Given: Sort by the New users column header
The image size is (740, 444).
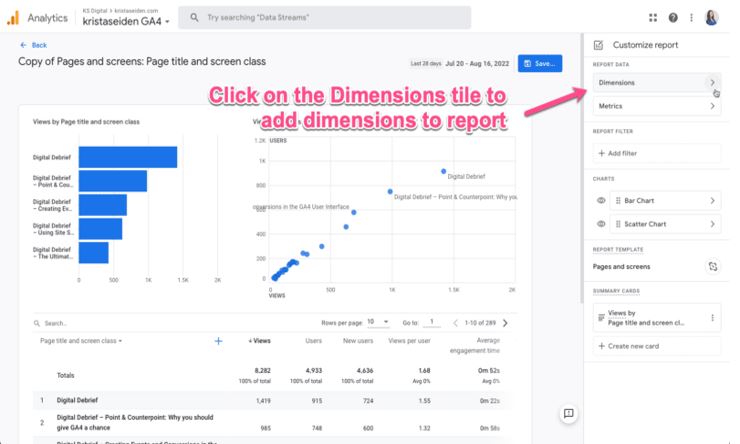Looking at the screenshot, I should pos(358,341).
